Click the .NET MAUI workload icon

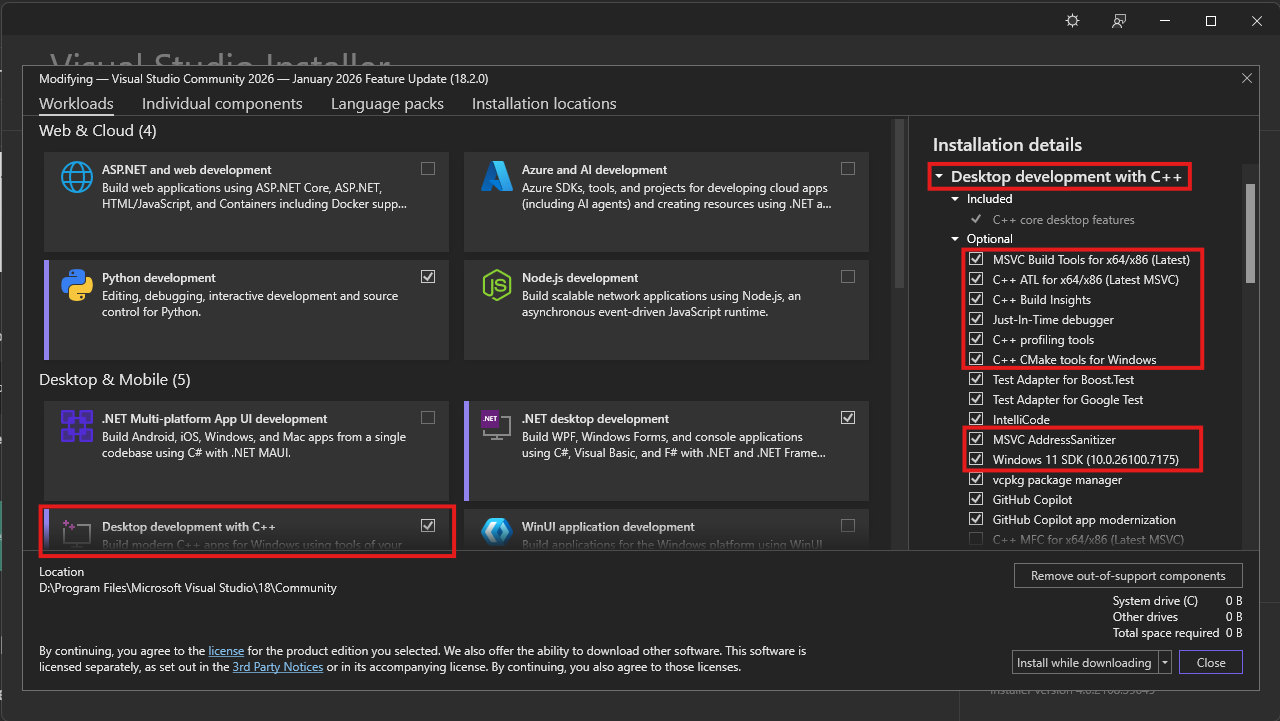click(x=77, y=427)
